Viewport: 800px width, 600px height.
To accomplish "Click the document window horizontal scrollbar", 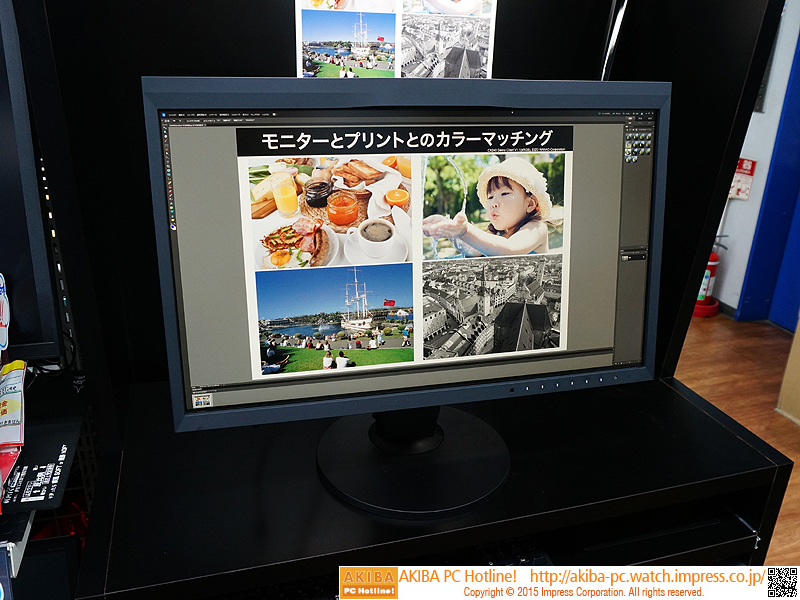I will (400, 382).
